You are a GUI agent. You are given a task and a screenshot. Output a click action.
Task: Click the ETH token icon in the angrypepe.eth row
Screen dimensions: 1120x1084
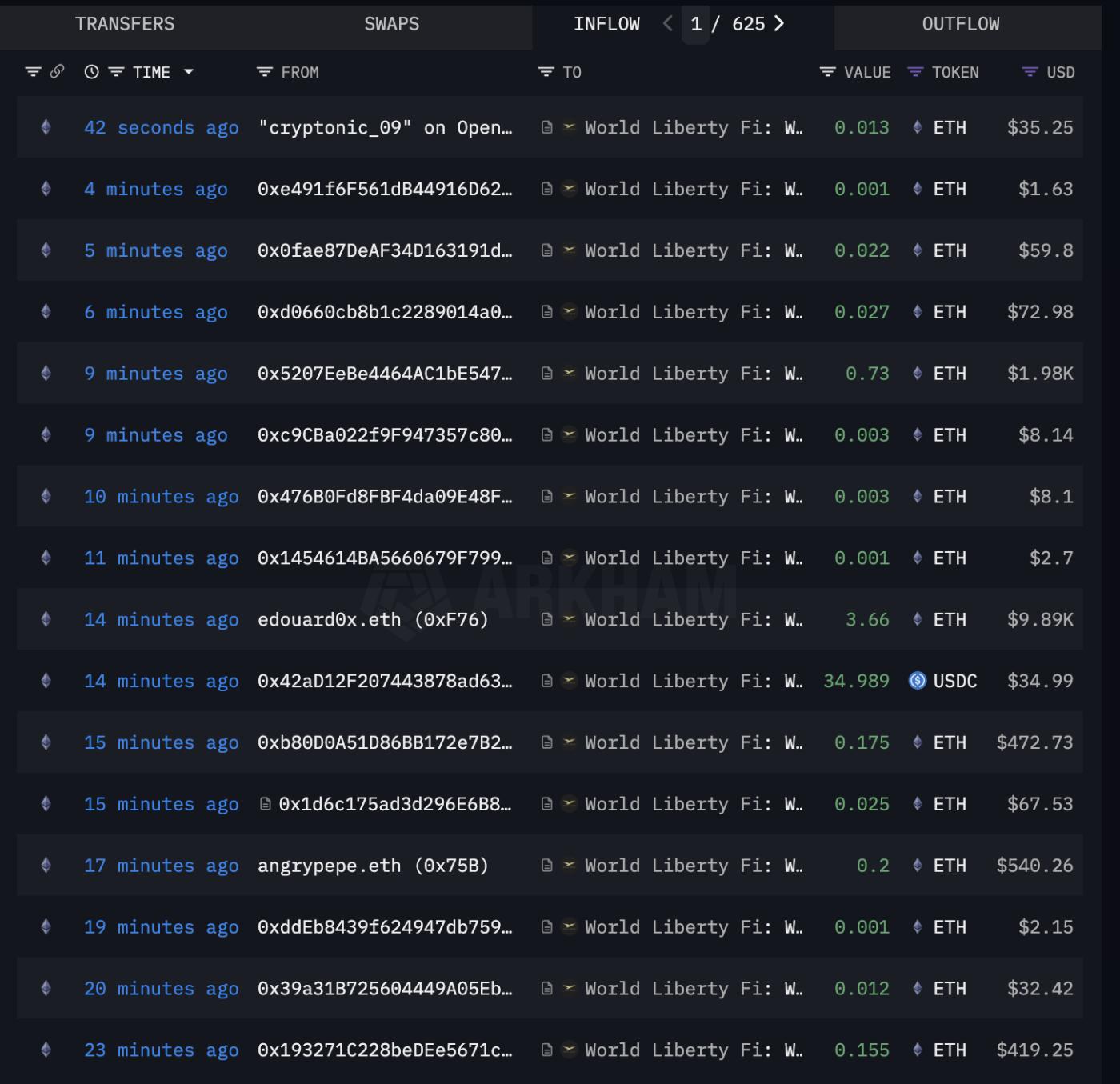coord(918,865)
